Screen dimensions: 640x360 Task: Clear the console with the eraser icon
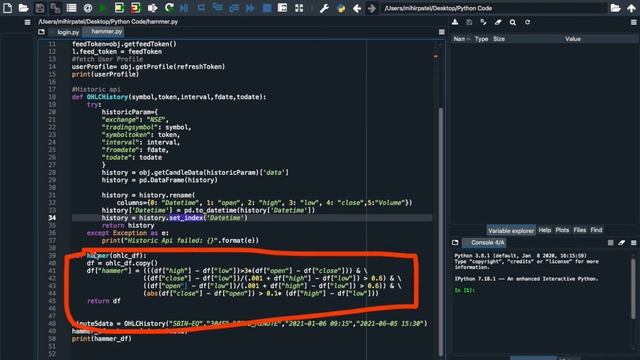[622, 242]
